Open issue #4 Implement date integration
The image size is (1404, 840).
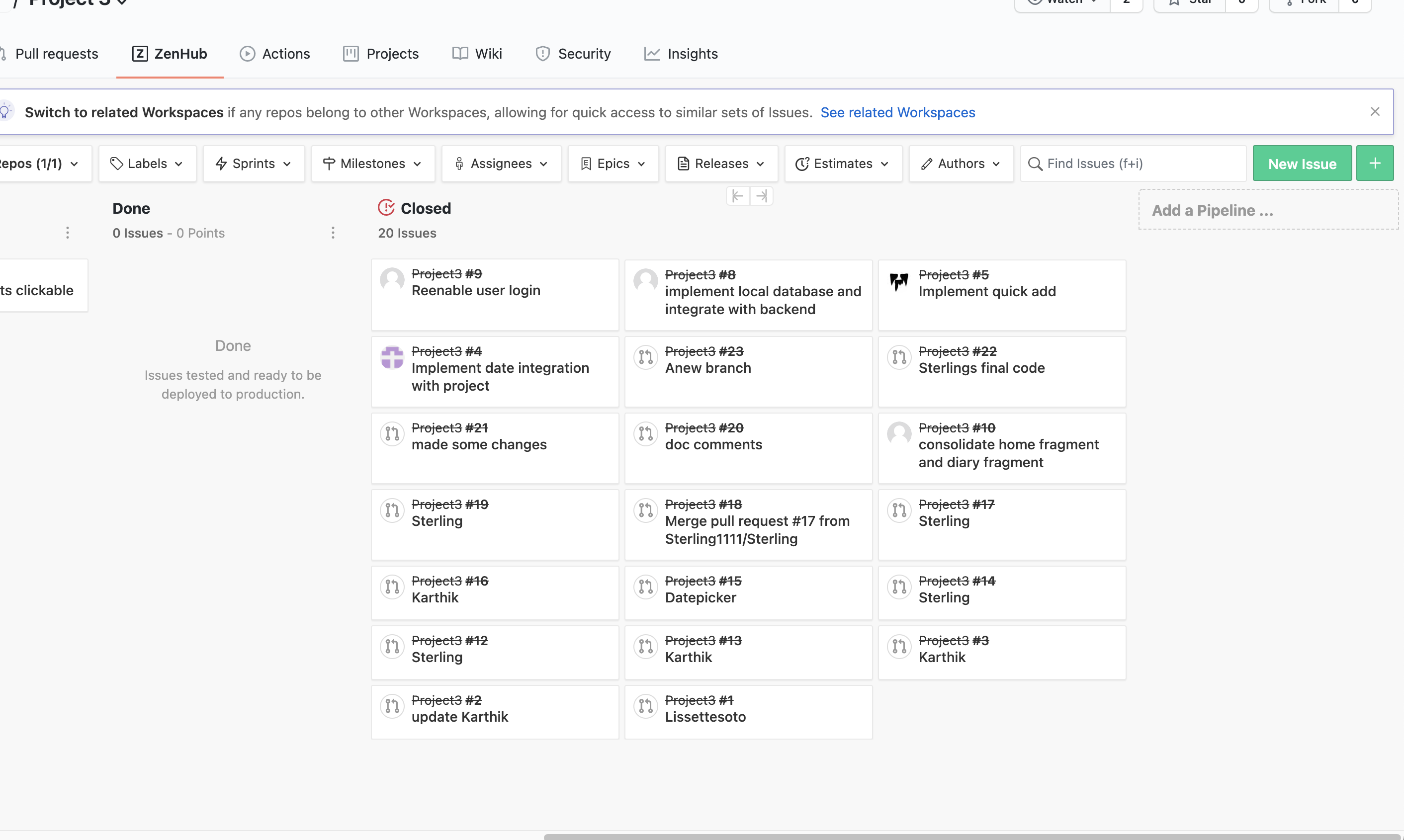(x=495, y=371)
